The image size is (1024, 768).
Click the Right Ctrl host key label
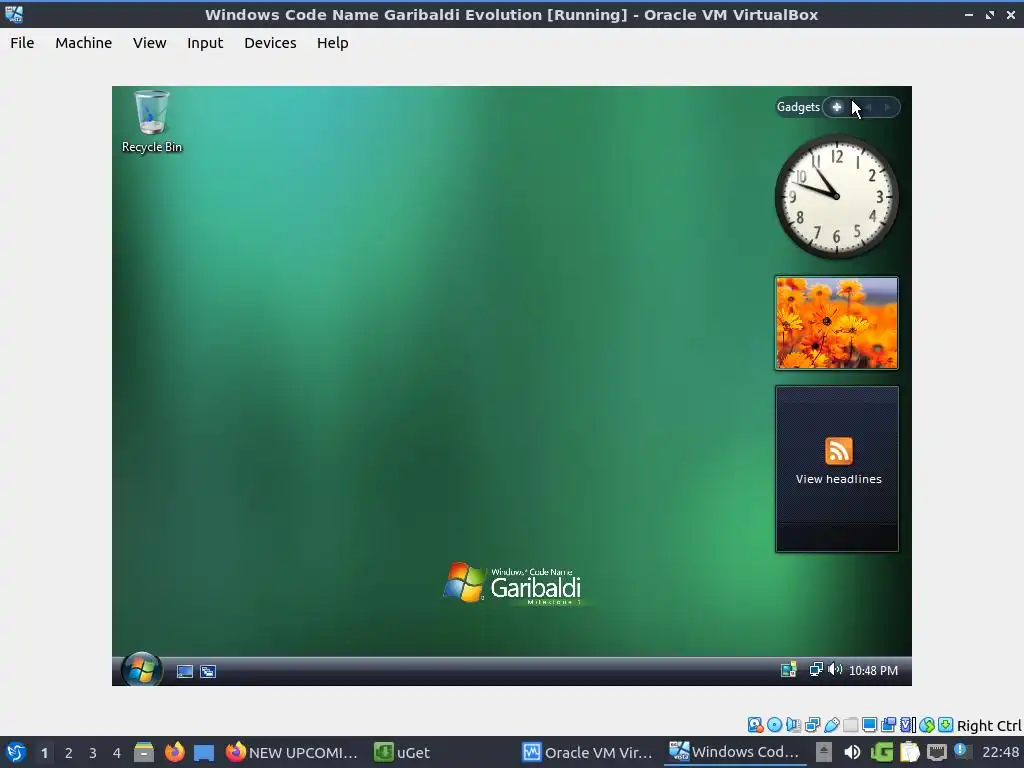(x=989, y=726)
